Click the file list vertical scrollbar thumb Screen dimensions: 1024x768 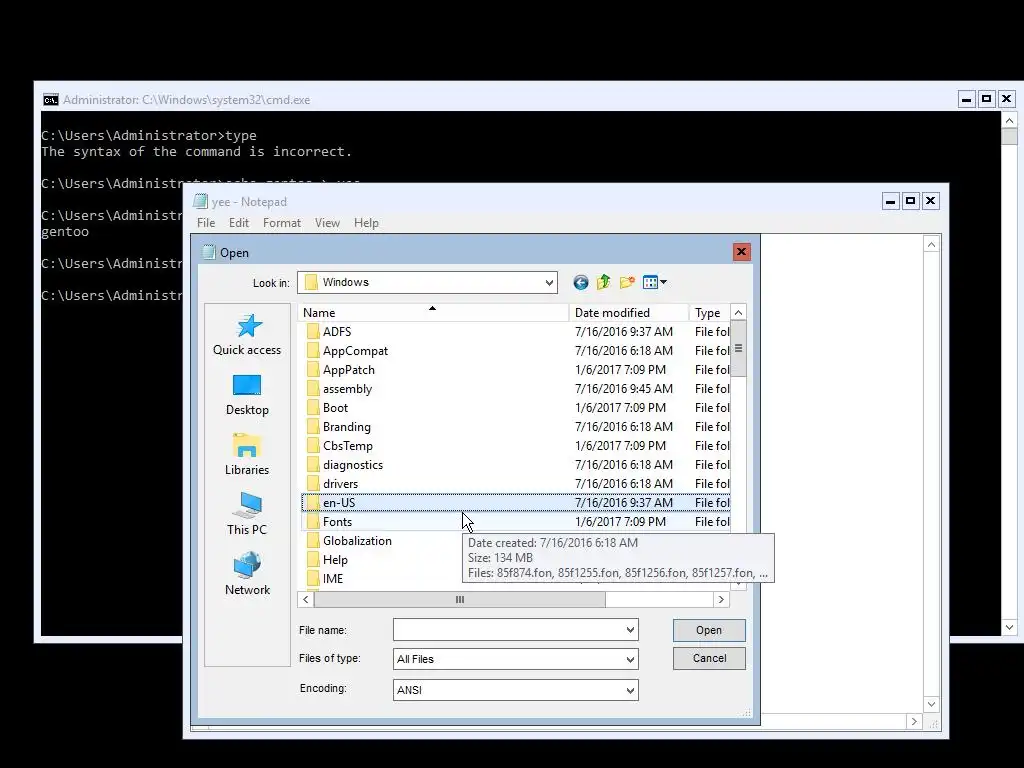(739, 349)
